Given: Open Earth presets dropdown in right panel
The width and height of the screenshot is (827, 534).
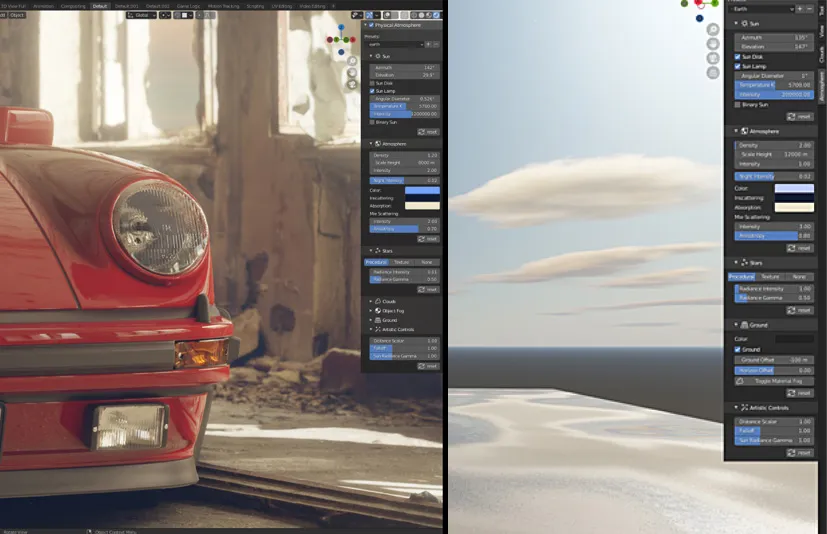Looking at the screenshot, I should pyautogui.click(x=761, y=9).
